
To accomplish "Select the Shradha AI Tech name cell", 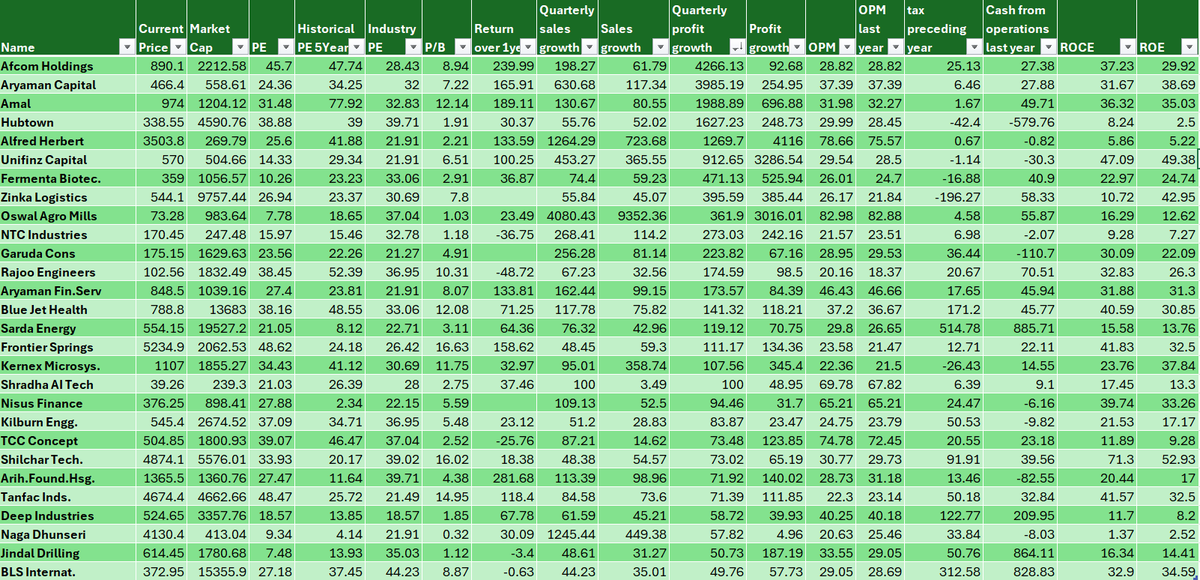I will (68, 385).
